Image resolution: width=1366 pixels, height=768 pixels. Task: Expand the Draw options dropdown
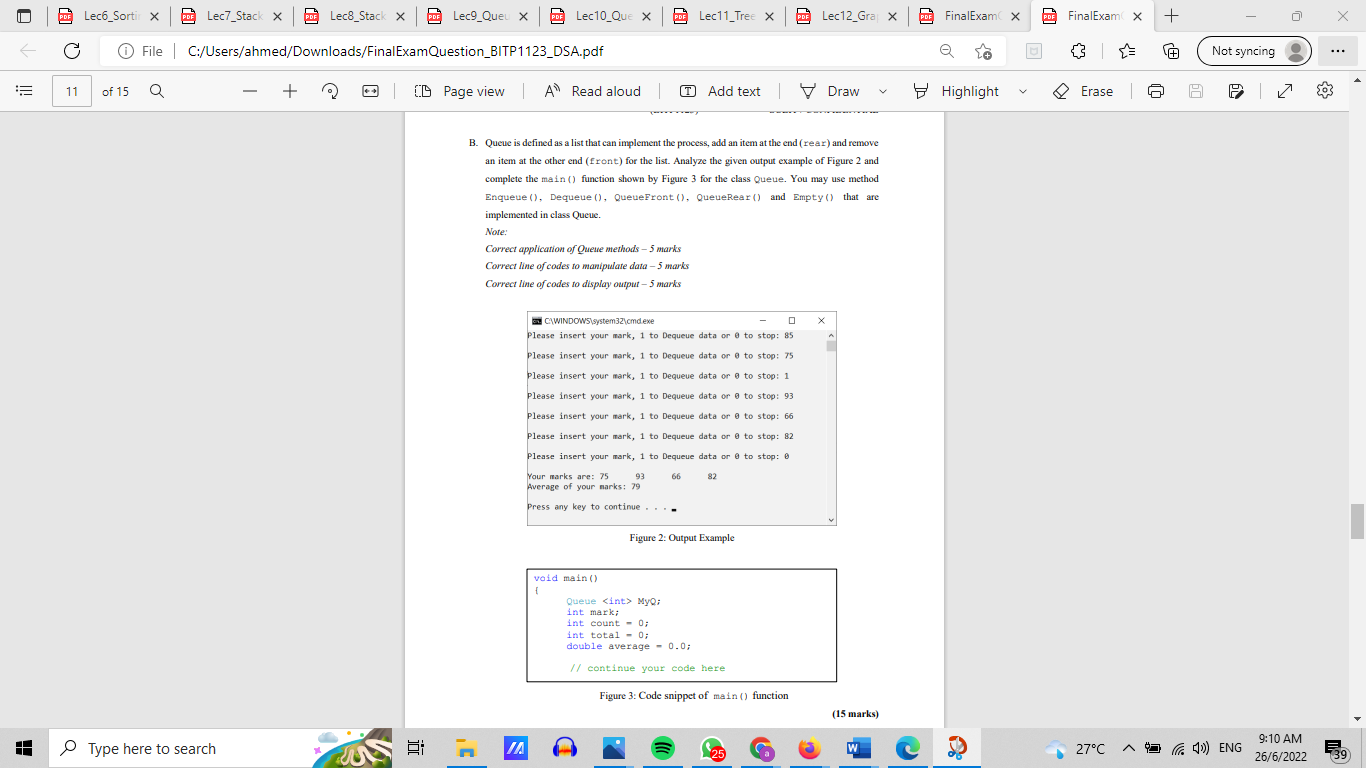coord(881,90)
